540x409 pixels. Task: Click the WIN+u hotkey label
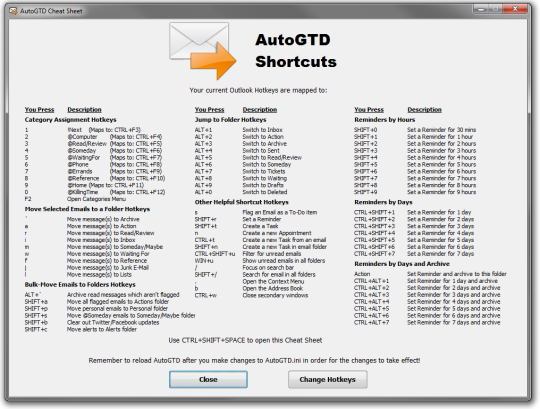[x=204, y=261]
